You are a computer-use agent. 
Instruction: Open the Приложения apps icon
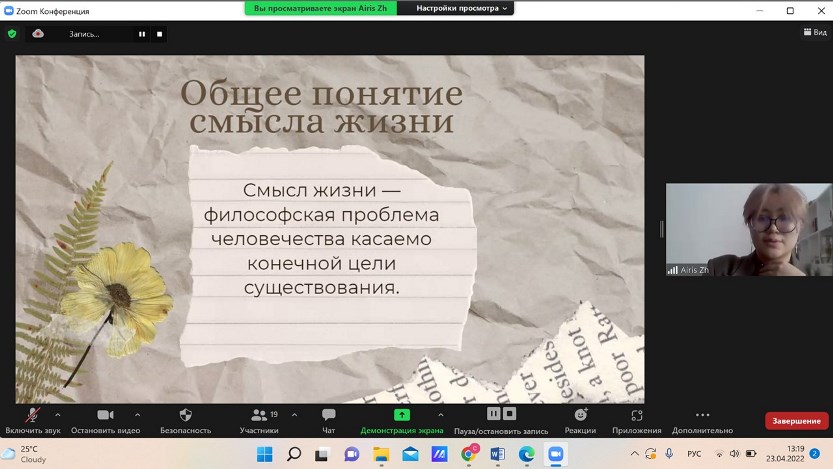coord(637,415)
